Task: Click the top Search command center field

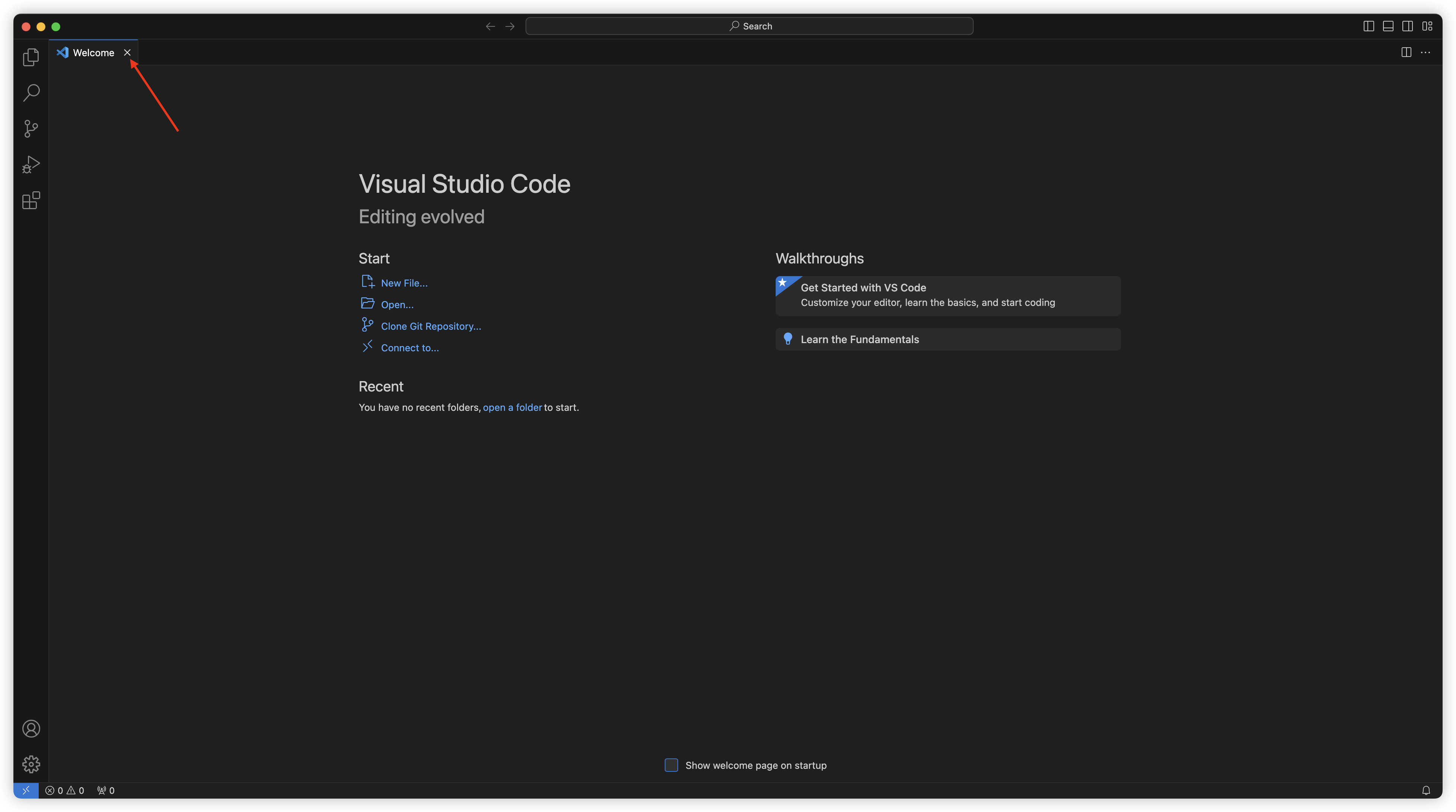Action: point(749,26)
